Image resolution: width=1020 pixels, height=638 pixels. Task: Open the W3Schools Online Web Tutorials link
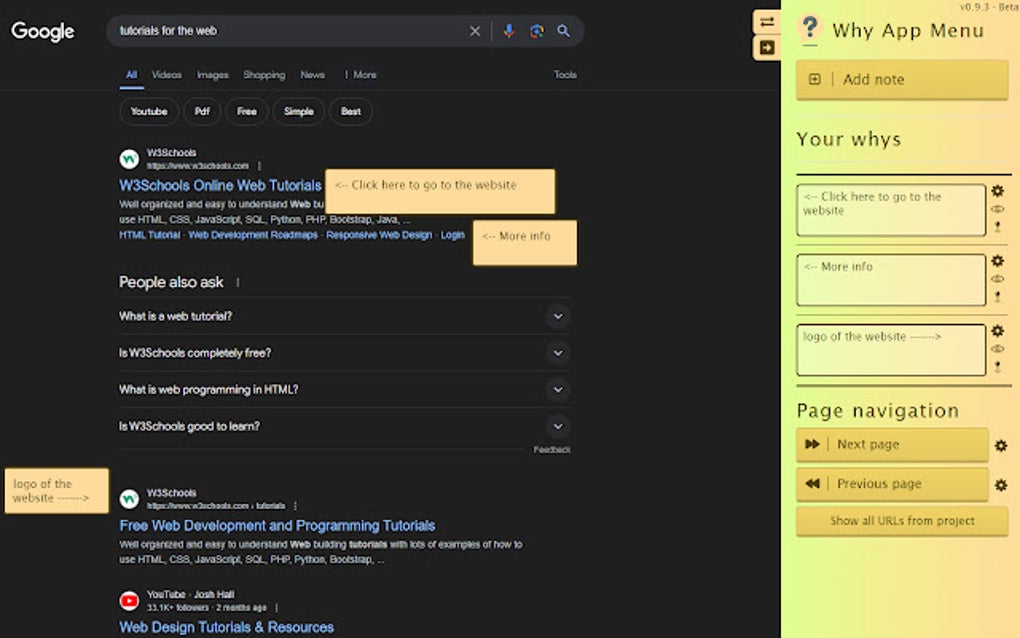click(x=218, y=185)
